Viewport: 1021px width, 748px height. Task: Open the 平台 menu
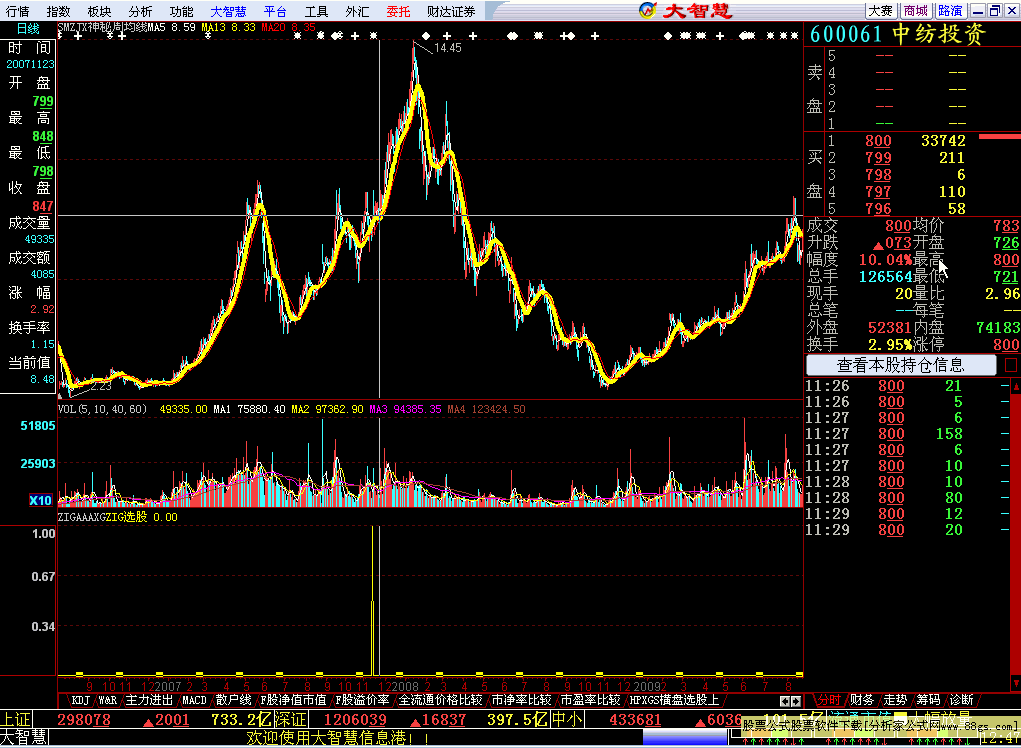tap(275, 11)
